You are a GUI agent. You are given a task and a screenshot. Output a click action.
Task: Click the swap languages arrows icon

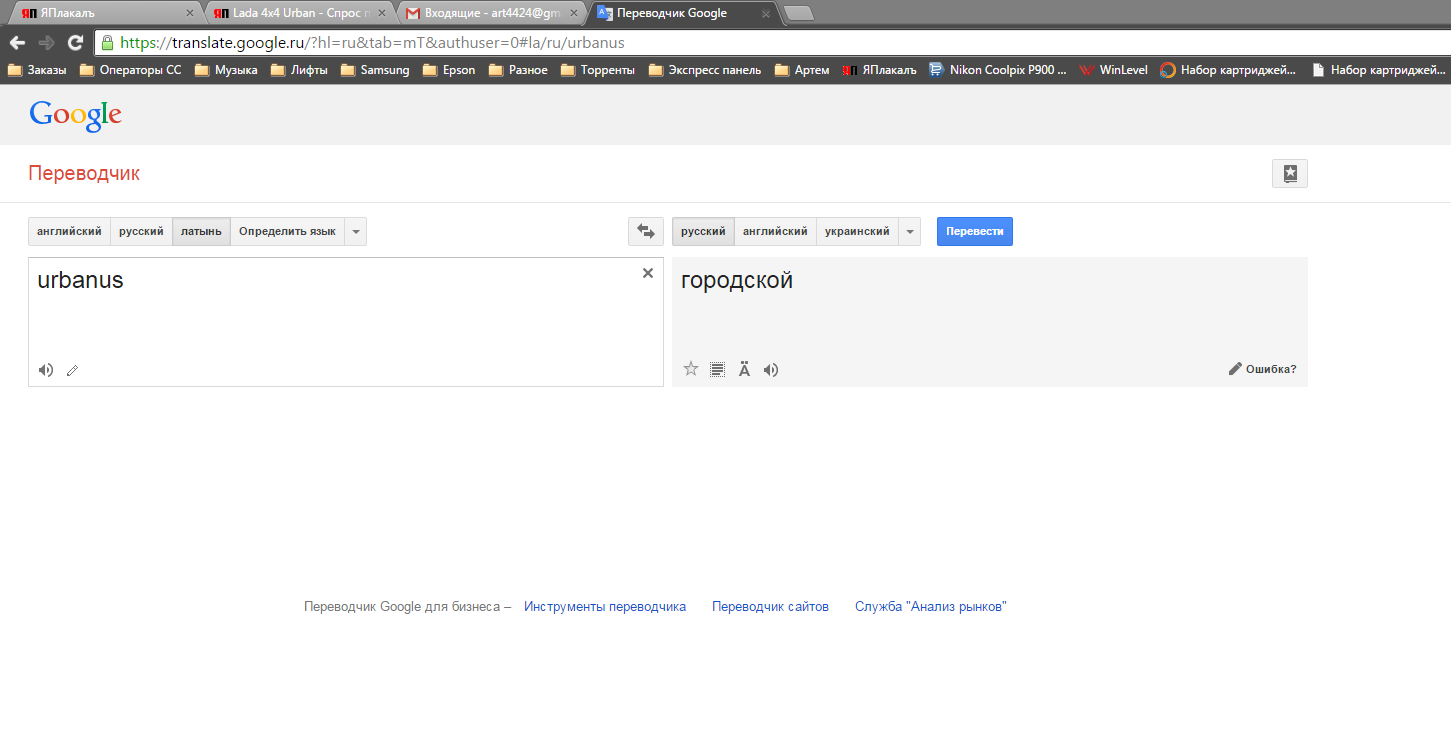tap(646, 232)
